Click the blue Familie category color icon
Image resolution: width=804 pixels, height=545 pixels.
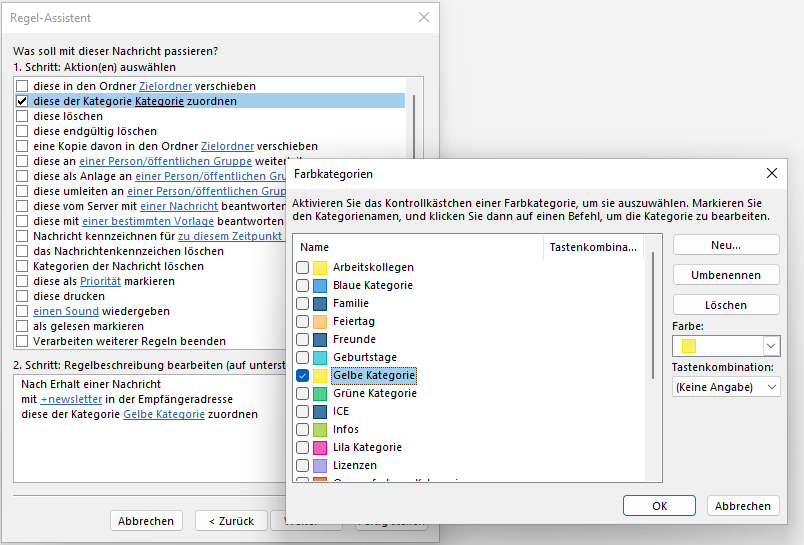tap(320, 304)
